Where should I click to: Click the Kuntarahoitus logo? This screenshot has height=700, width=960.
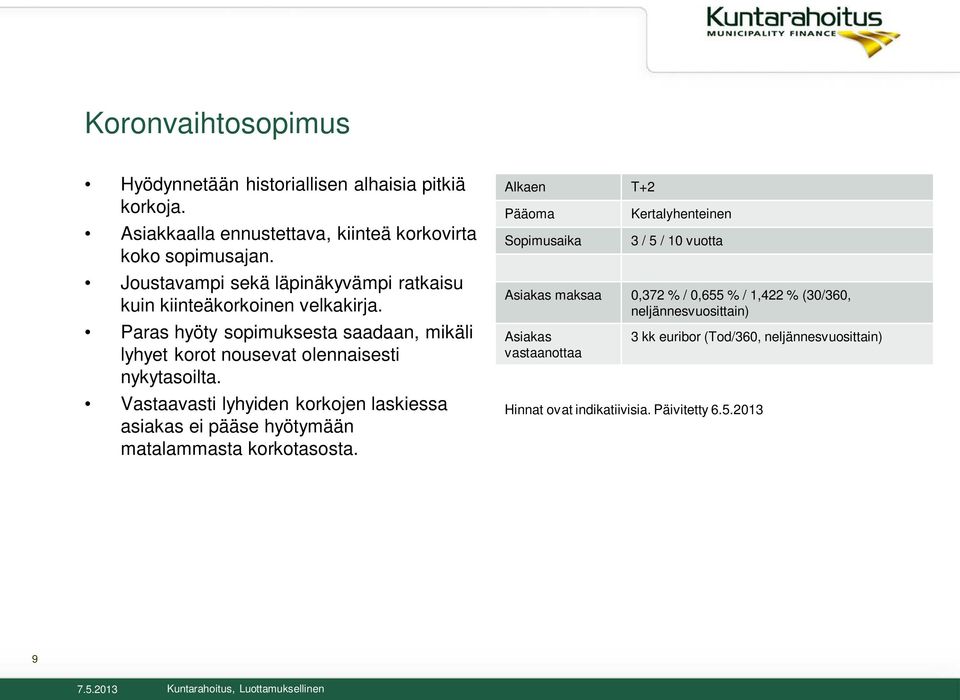[x=803, y=31]
